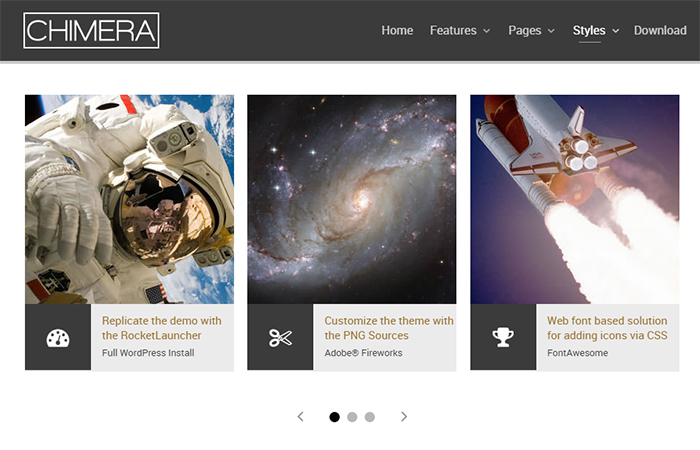This screenshot has width=700, height=450.
Task: Select the third slideshow dot
Action: [370, 417]
